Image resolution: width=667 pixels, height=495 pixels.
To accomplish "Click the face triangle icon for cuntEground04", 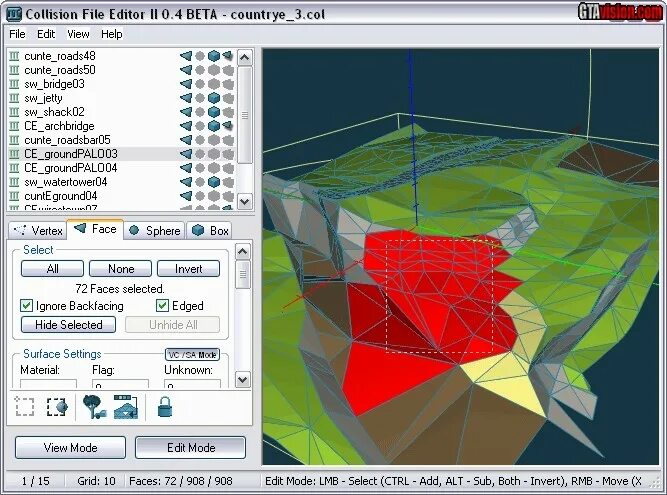I will [186, 196].
